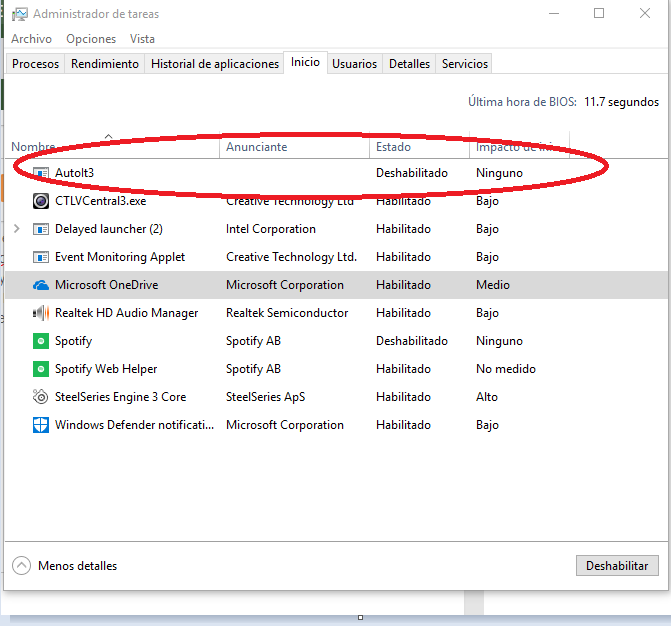The height and width of the screenshot is (626, 671).
Task: Switch to the Procesos tab
Action: click(x=36, y=64)
